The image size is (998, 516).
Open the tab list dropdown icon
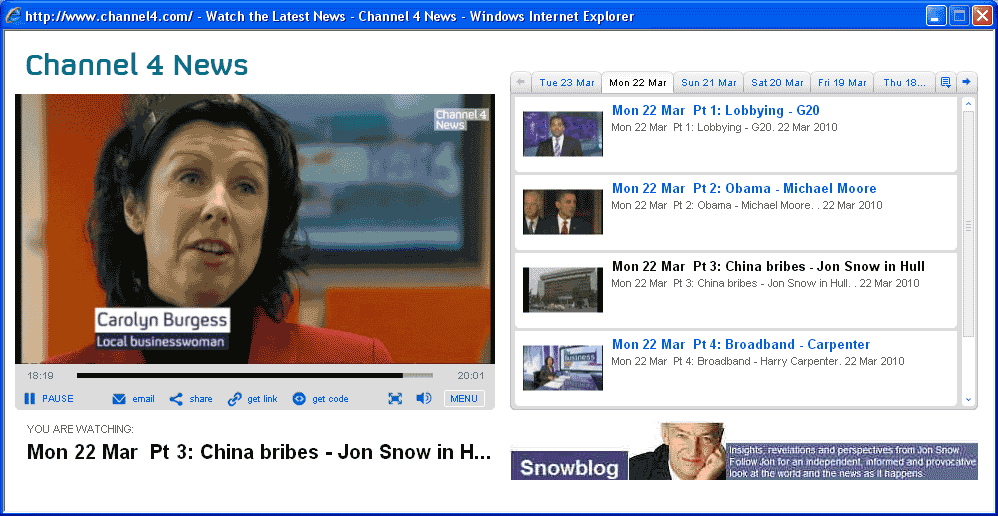[x=946, y=82]
